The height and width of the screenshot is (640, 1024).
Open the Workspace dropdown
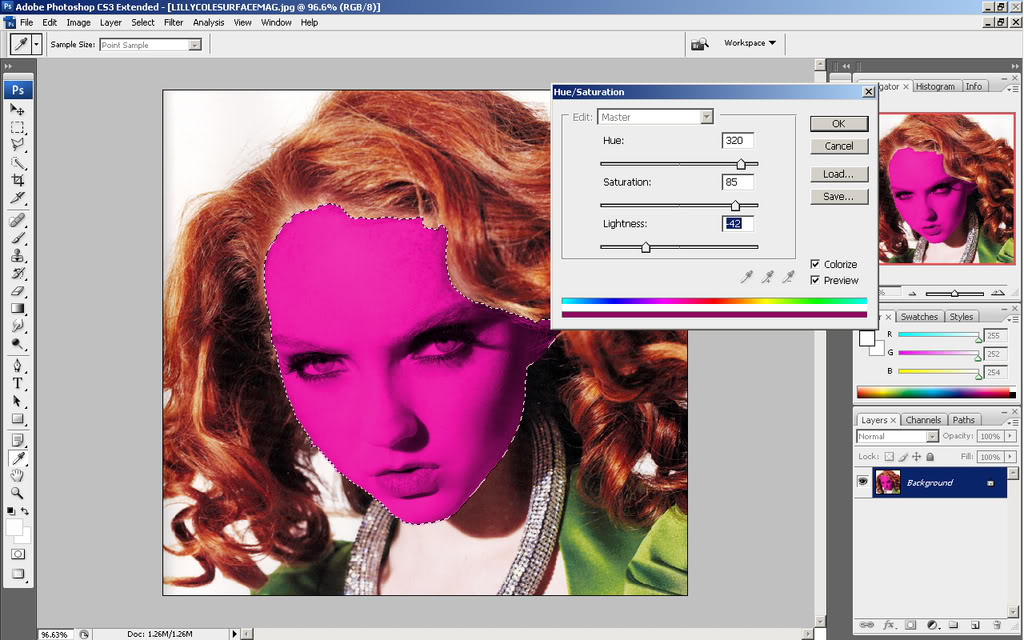750,43
